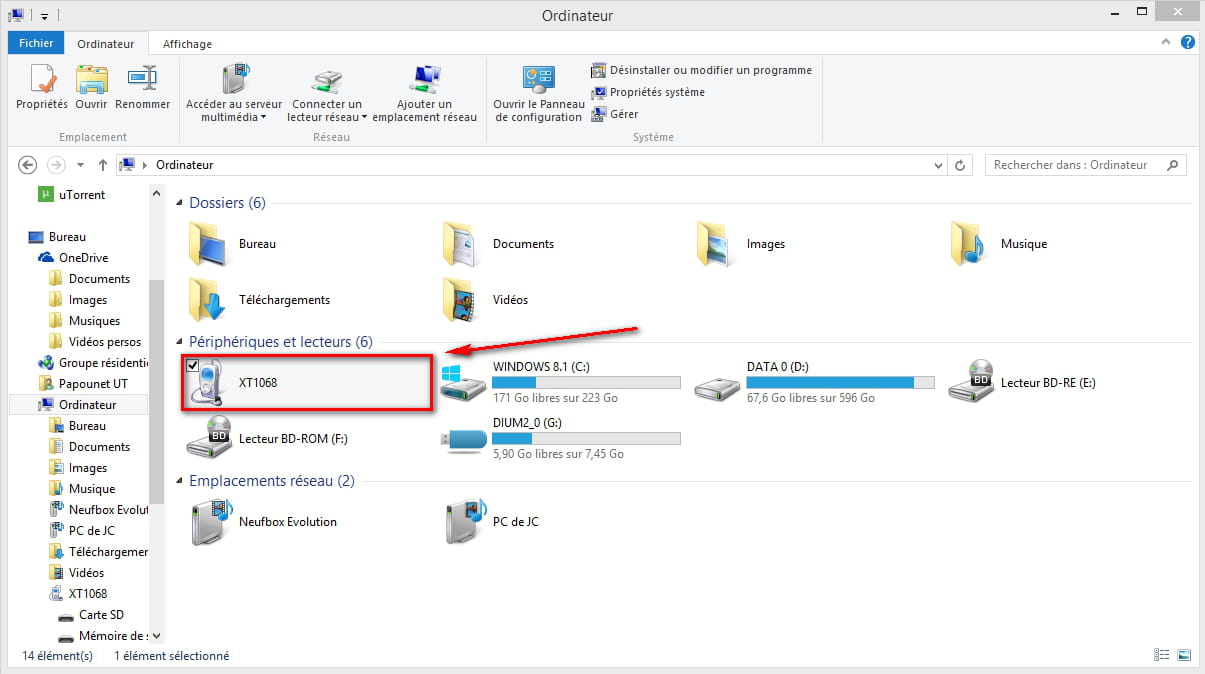
Task: Click Propriétés système in the ribbon
Action: (648, 92)
